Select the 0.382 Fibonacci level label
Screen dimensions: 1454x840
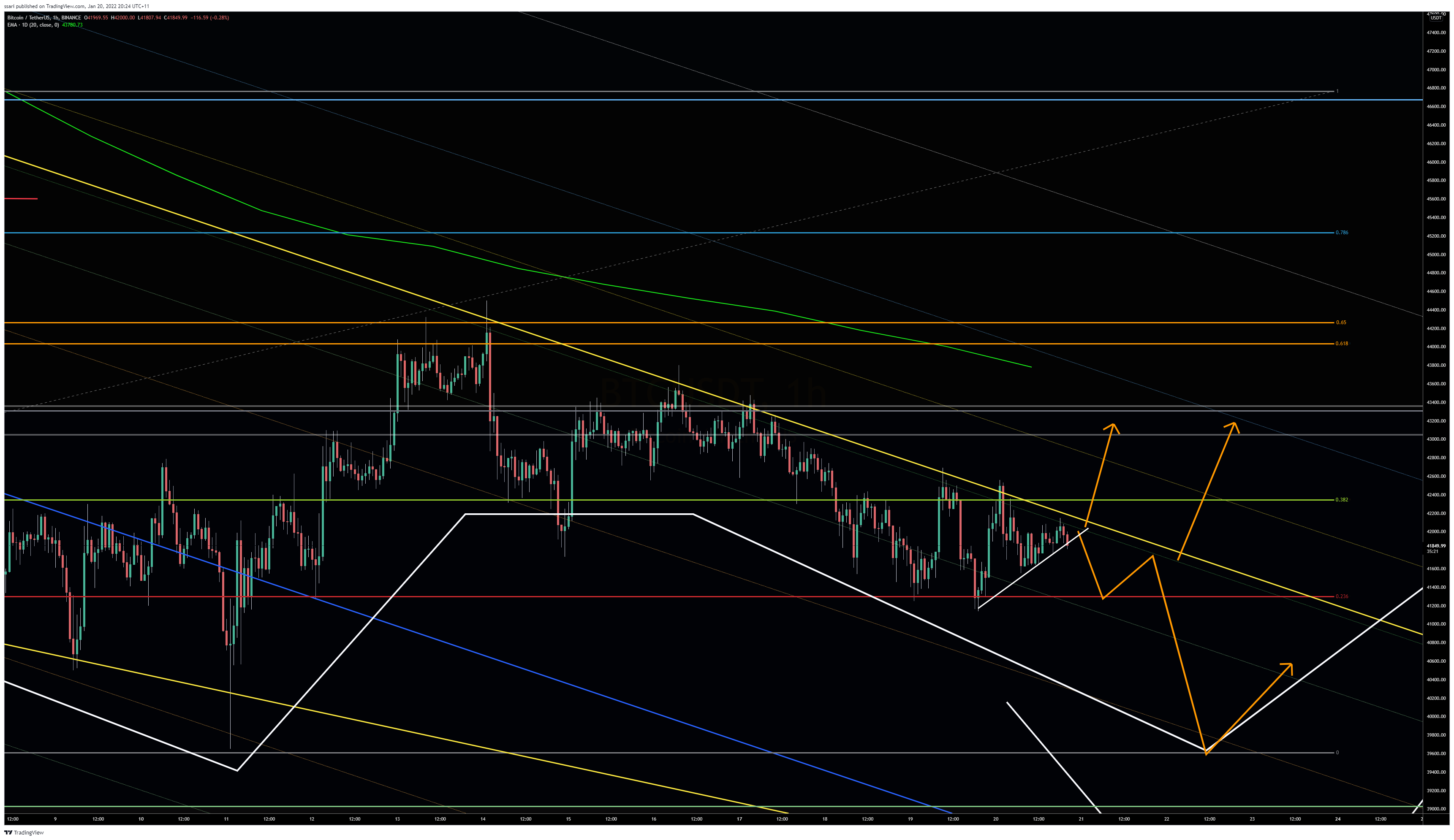(x=1342, y=499)
